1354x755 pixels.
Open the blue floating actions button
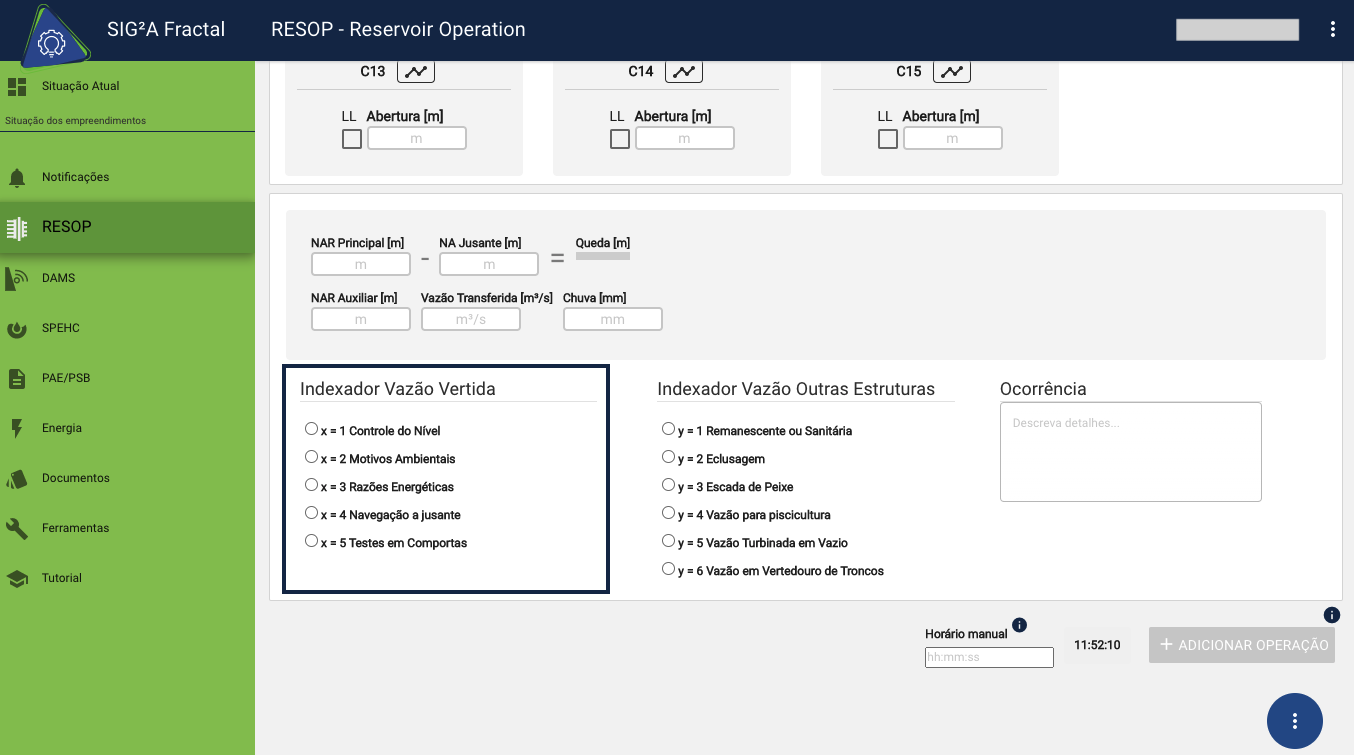coord(1294,721)
